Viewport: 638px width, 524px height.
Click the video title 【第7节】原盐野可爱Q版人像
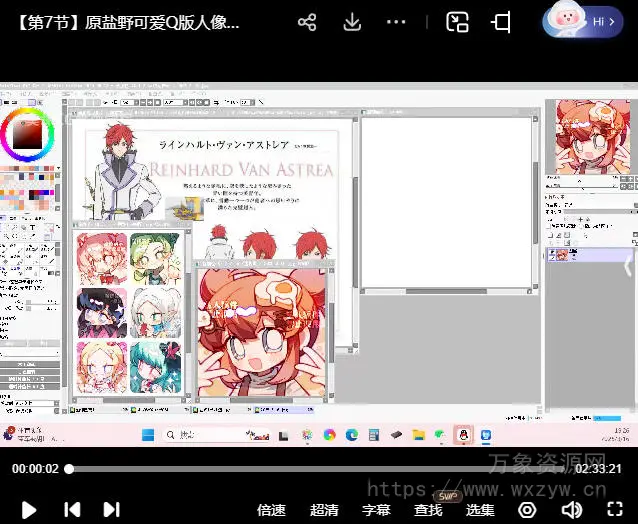128,22
